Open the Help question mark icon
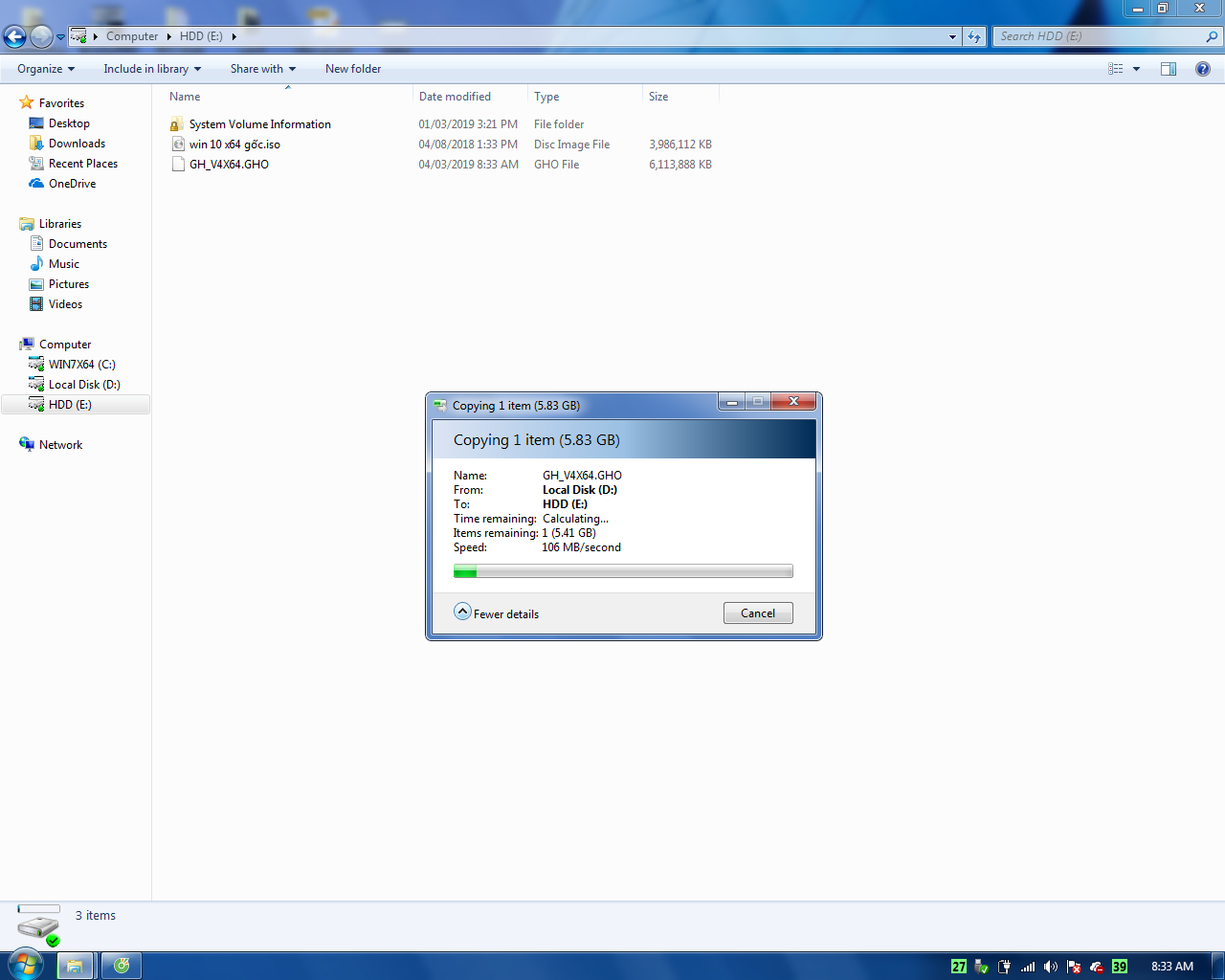 coord(1202,69)
